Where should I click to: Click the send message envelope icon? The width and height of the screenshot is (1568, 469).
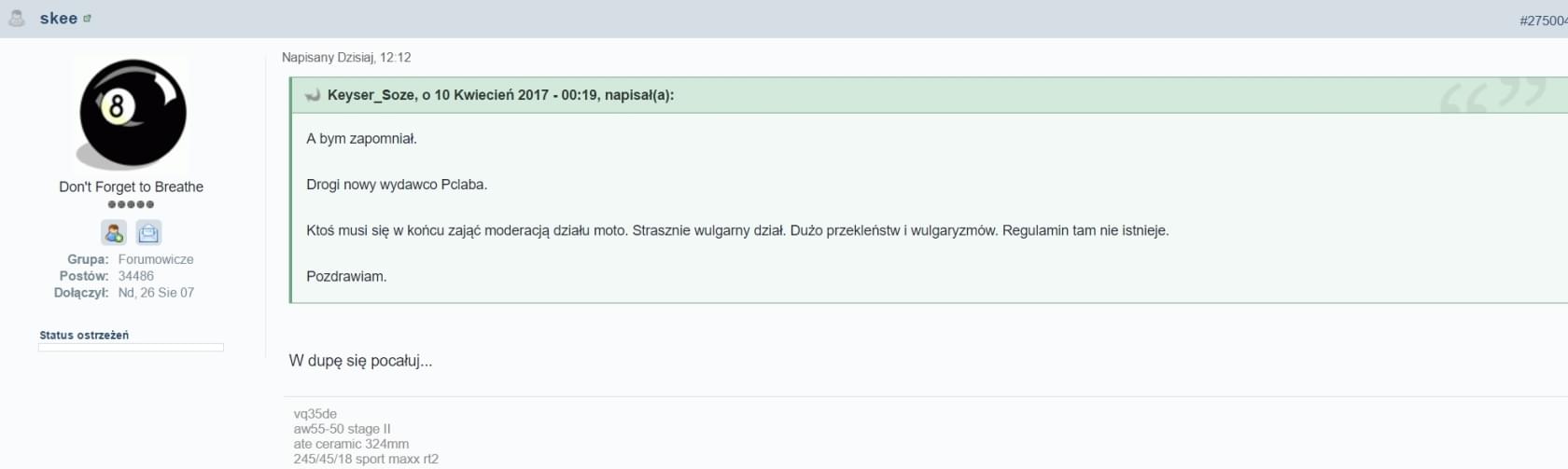point(148,232)
